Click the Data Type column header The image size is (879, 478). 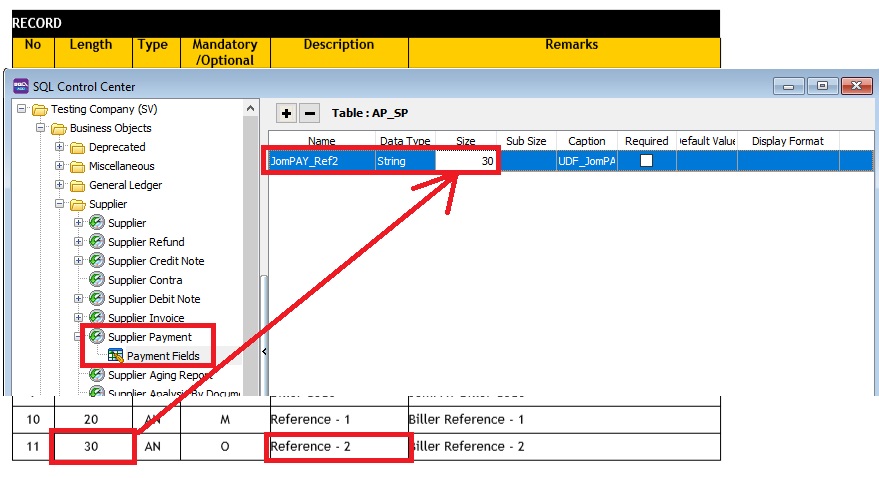click(x=405, y=141)
